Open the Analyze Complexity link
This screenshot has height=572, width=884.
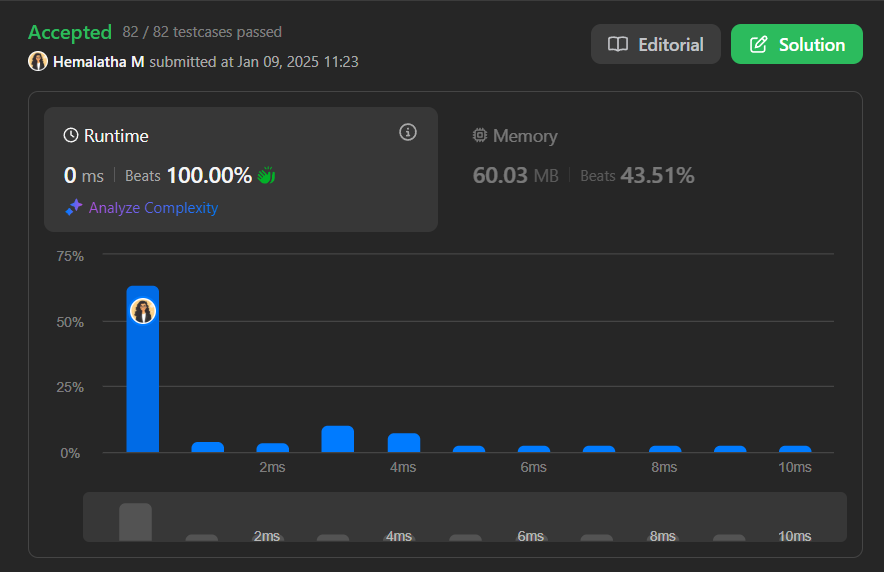click(x=153, y=208)
